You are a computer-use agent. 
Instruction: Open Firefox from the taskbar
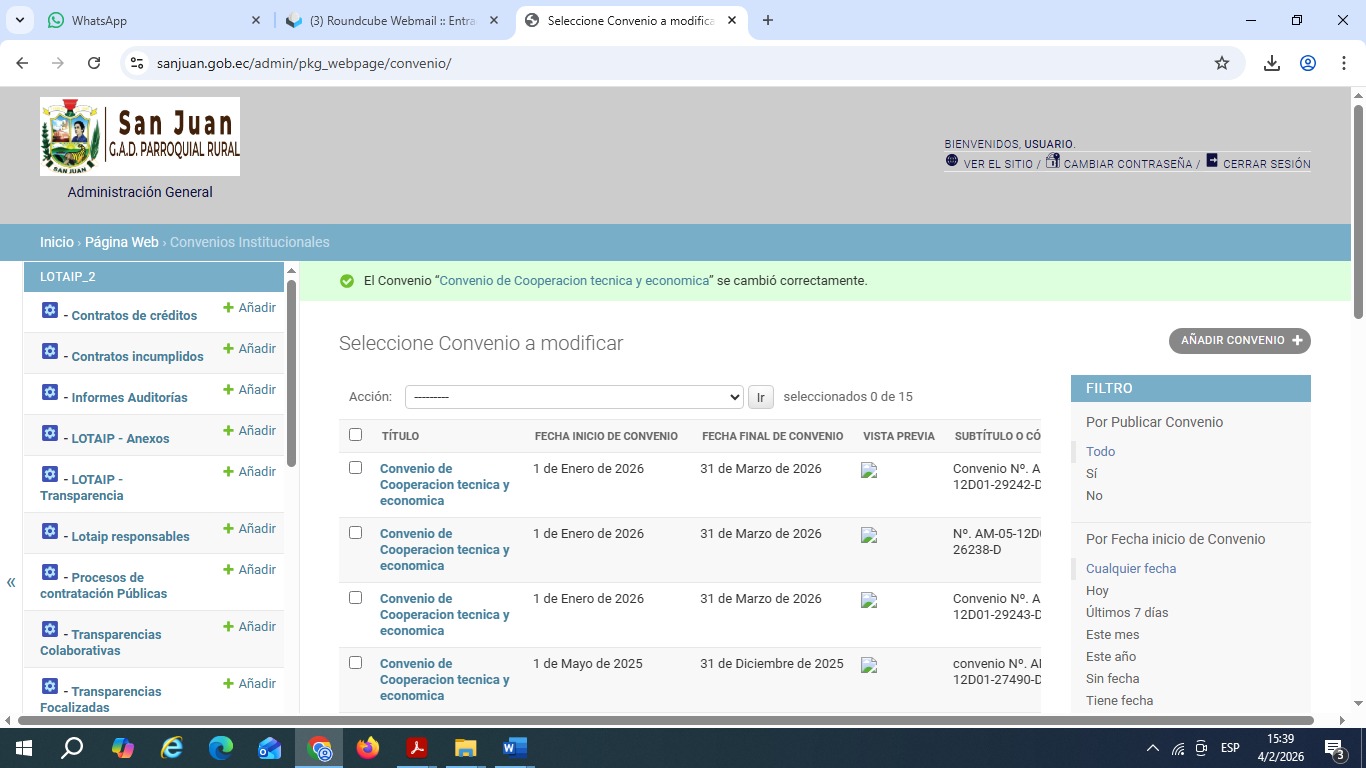tap(368, 748)
